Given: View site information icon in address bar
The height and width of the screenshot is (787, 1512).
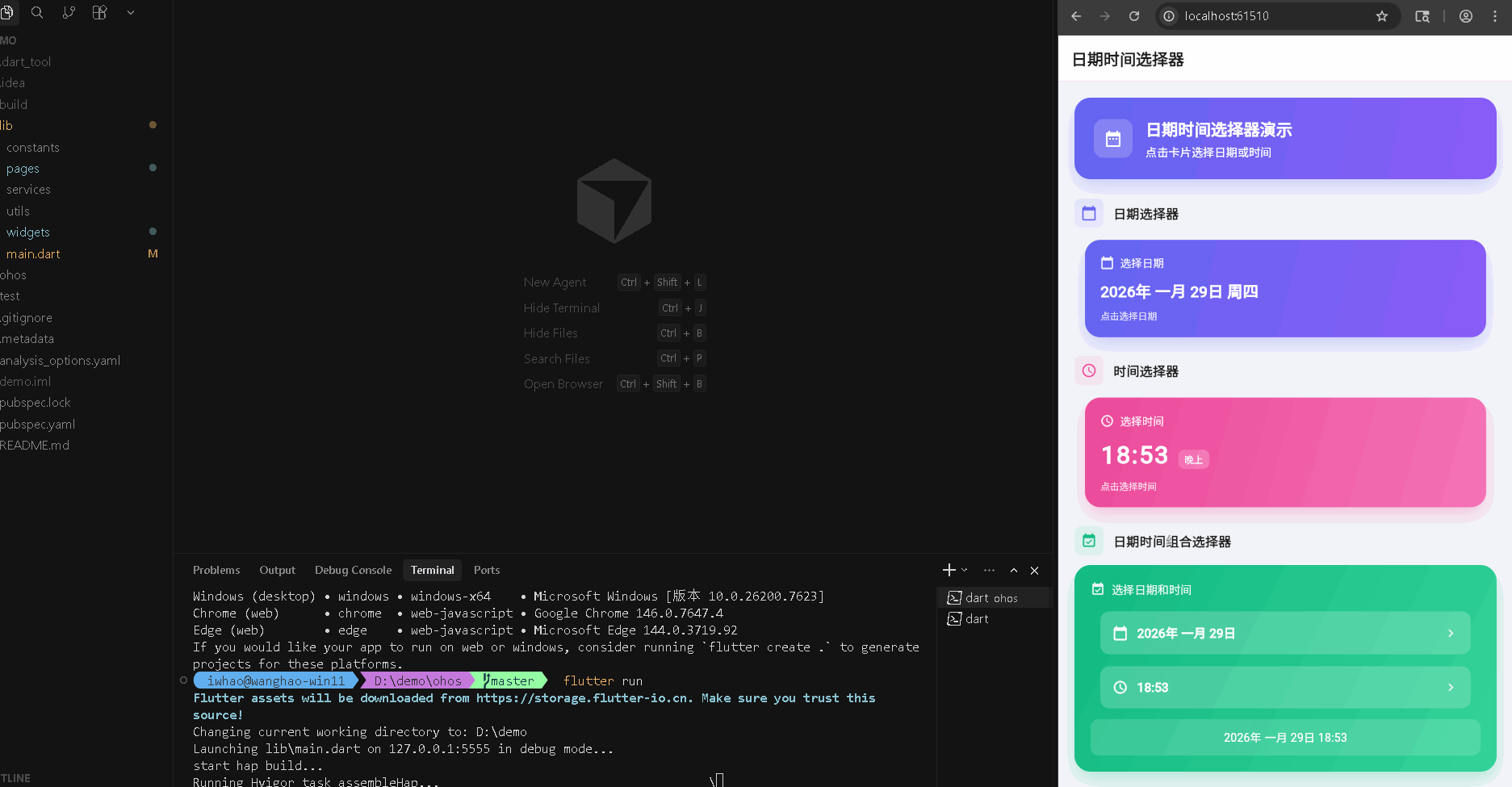Looking at the screenshot, I should pyautogui.click(x=1169, y=16).
